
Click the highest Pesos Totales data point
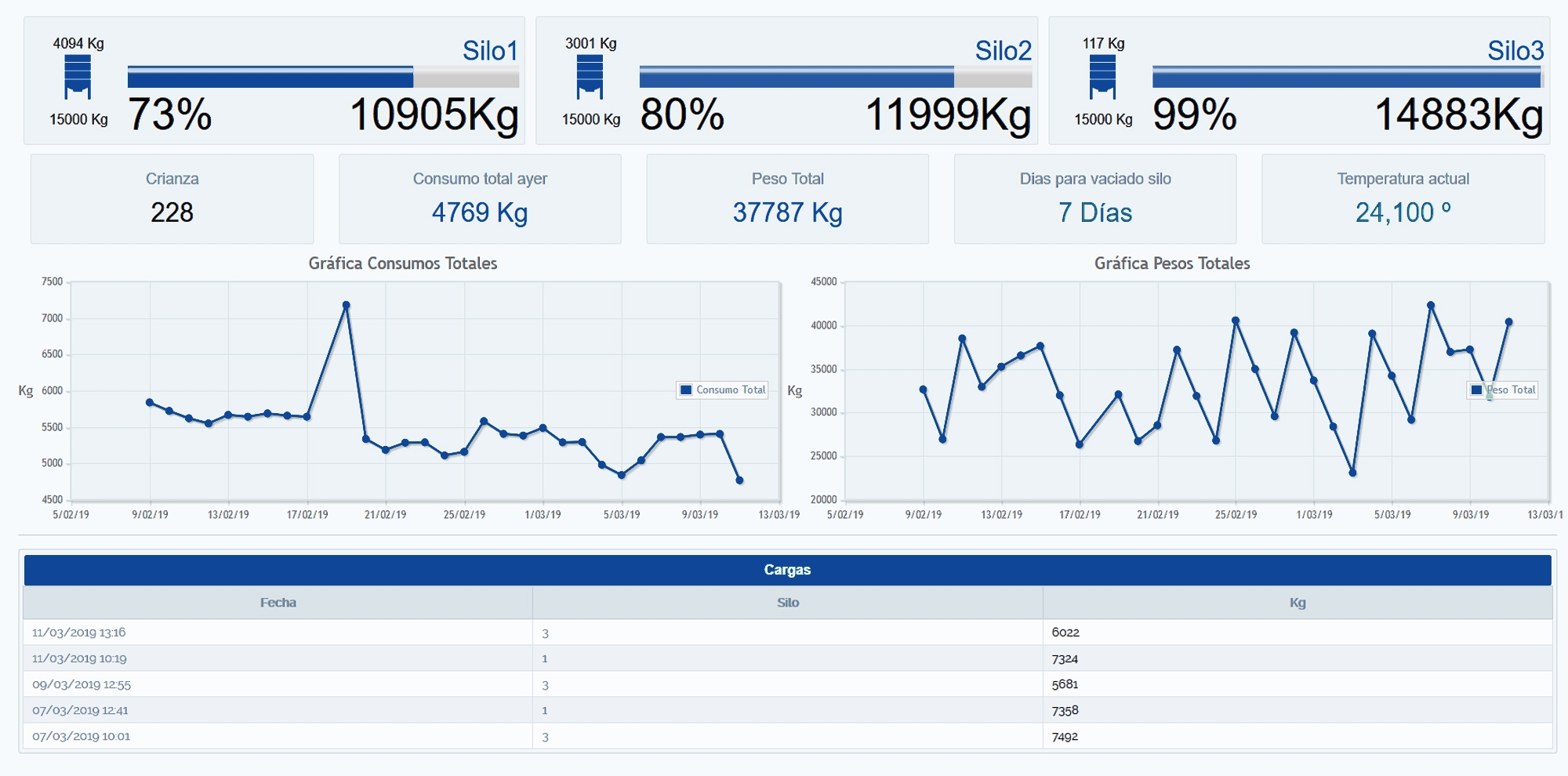[1431, 306]
